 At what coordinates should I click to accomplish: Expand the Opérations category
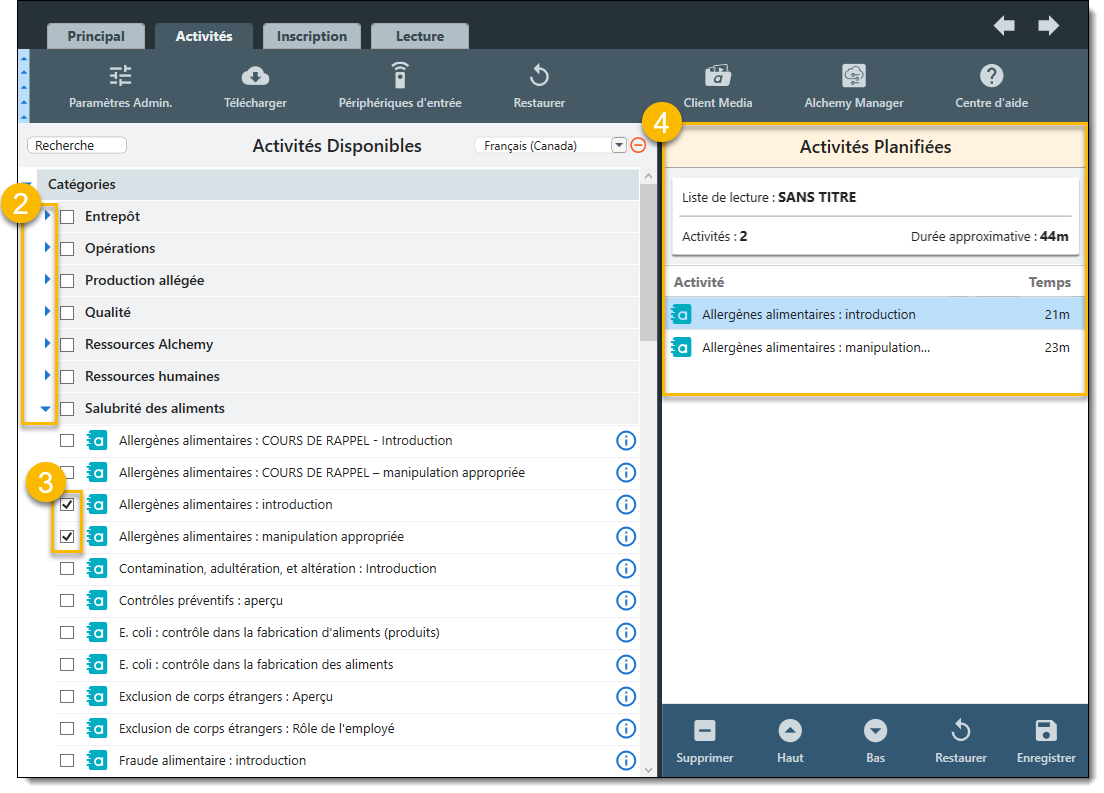[x=46, y=248]
